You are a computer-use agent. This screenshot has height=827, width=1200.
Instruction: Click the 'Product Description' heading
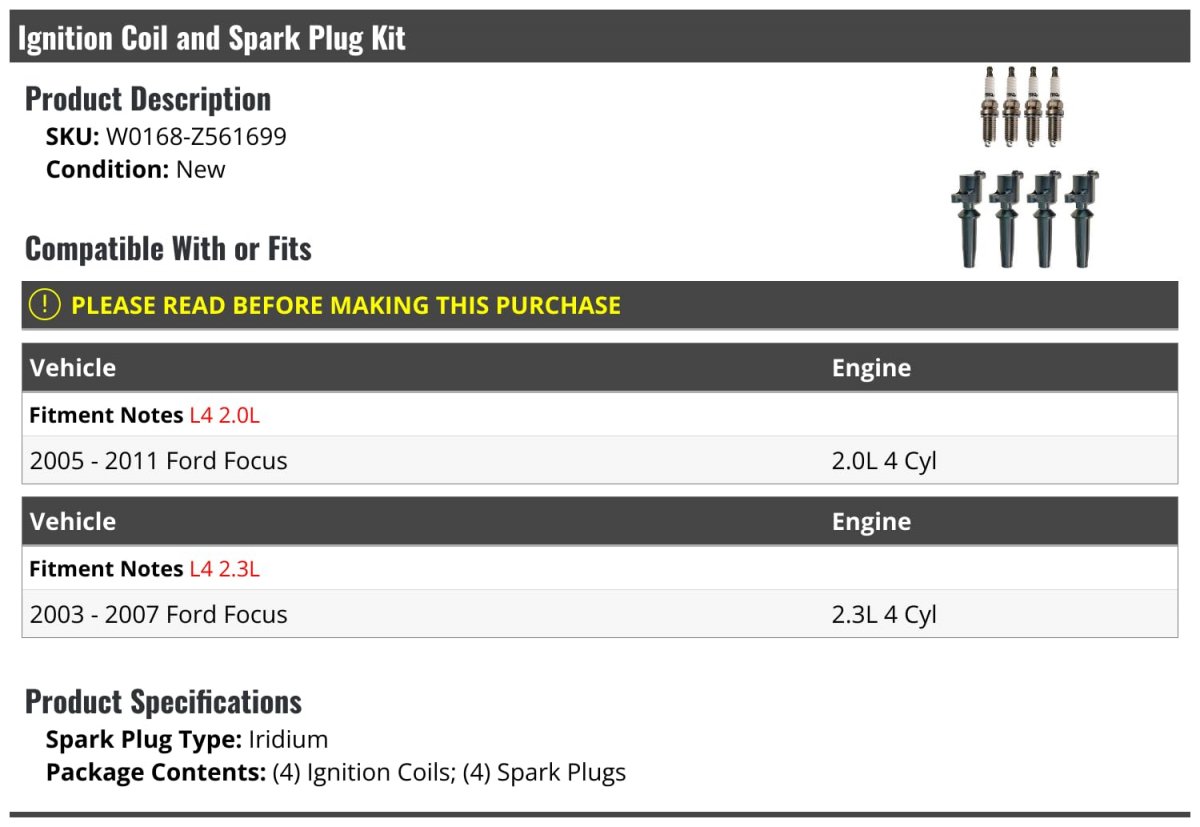148,99
